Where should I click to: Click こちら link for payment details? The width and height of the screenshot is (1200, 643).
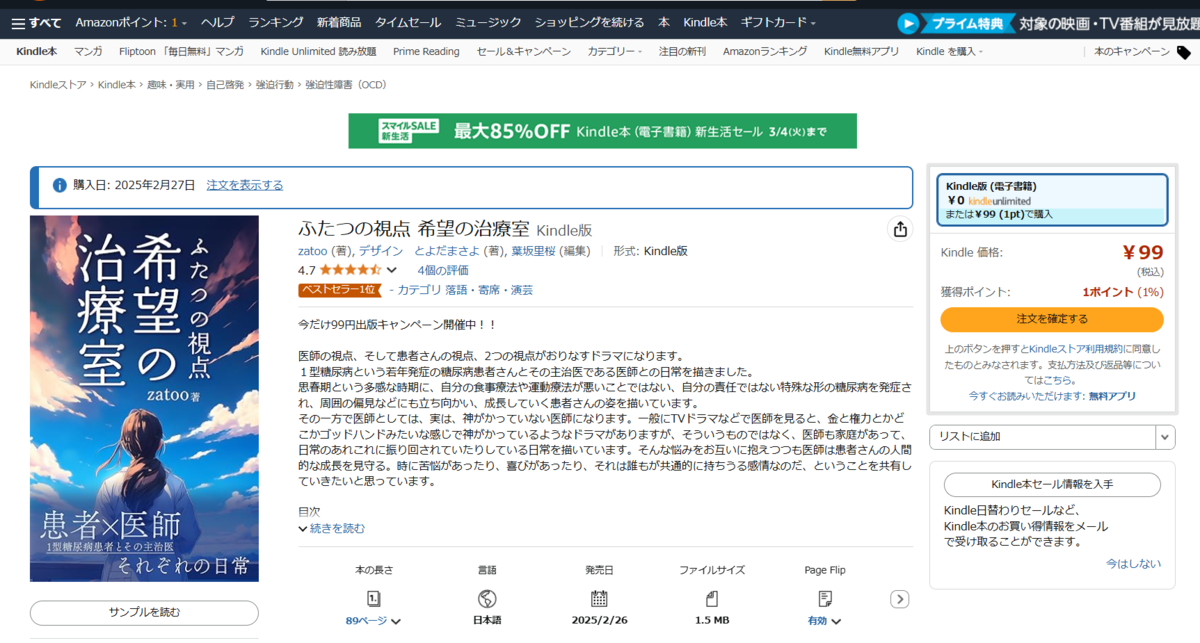[x=1060, y=380]
